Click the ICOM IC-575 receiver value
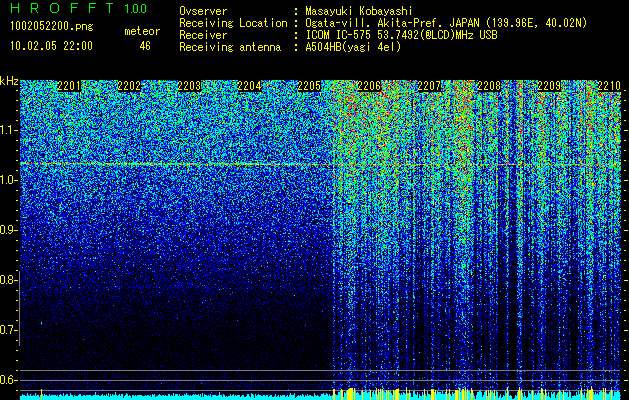 401,35
